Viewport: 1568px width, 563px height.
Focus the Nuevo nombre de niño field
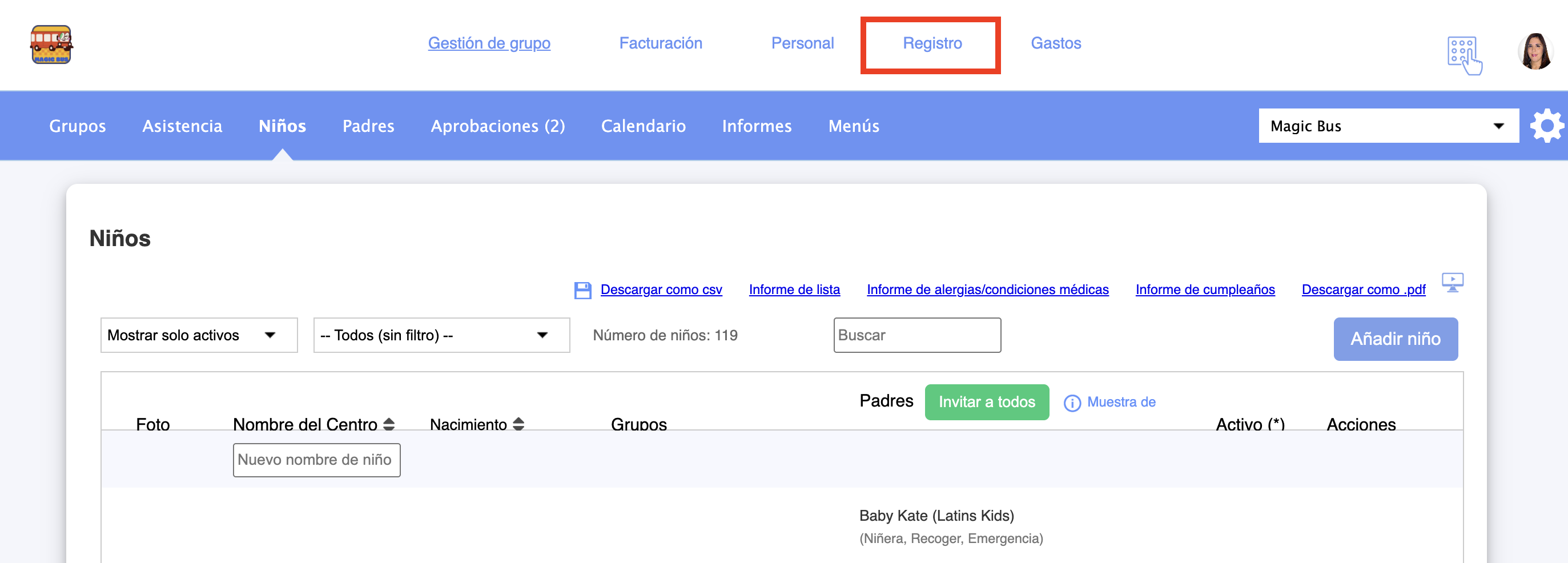316,460
